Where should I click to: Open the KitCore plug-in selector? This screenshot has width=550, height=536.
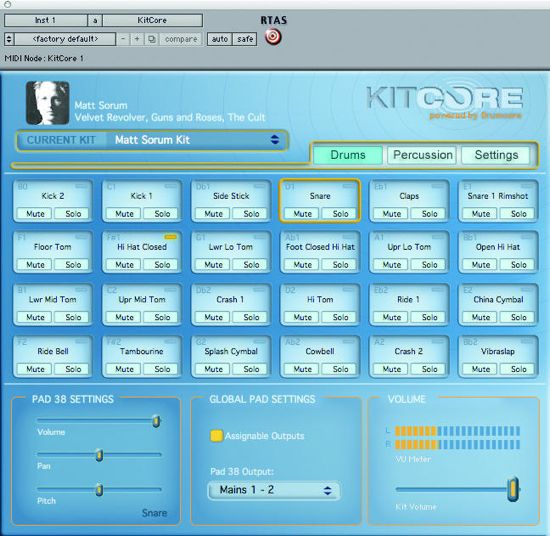[152, 20]
